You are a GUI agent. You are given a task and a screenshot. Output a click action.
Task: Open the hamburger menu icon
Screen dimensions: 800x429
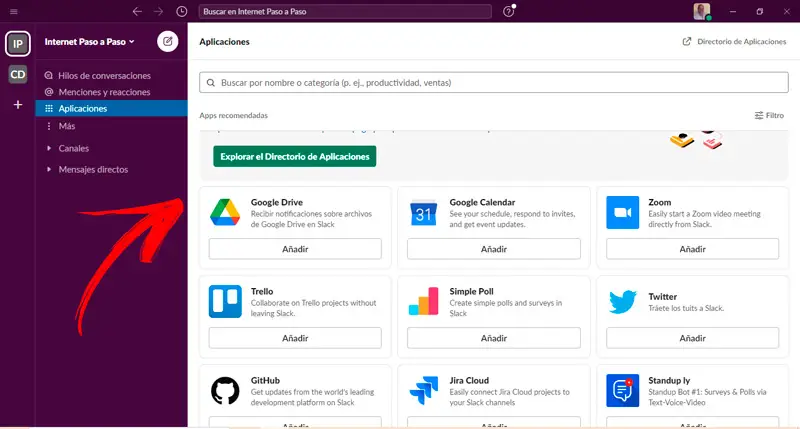13,12
